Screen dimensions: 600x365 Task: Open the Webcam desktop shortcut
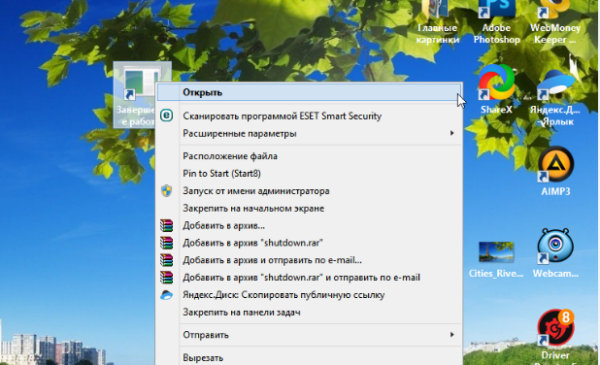coord(556,253)
